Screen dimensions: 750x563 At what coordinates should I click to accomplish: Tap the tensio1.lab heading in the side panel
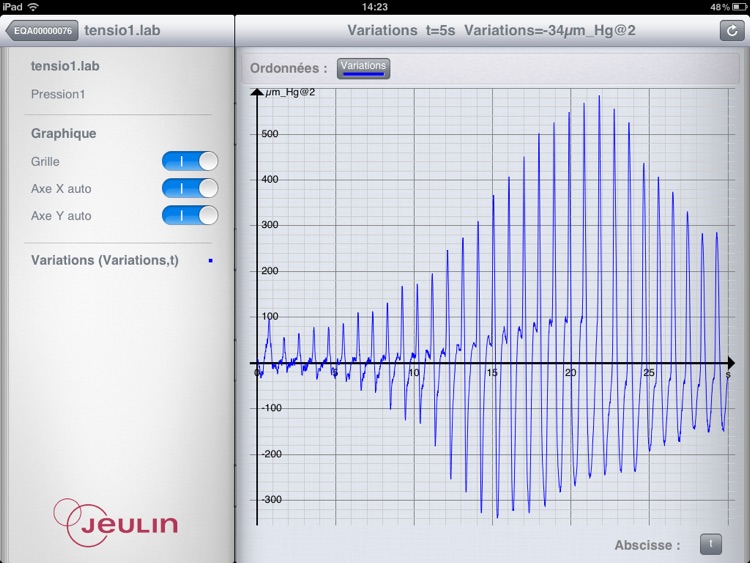[x=65, y=66]
